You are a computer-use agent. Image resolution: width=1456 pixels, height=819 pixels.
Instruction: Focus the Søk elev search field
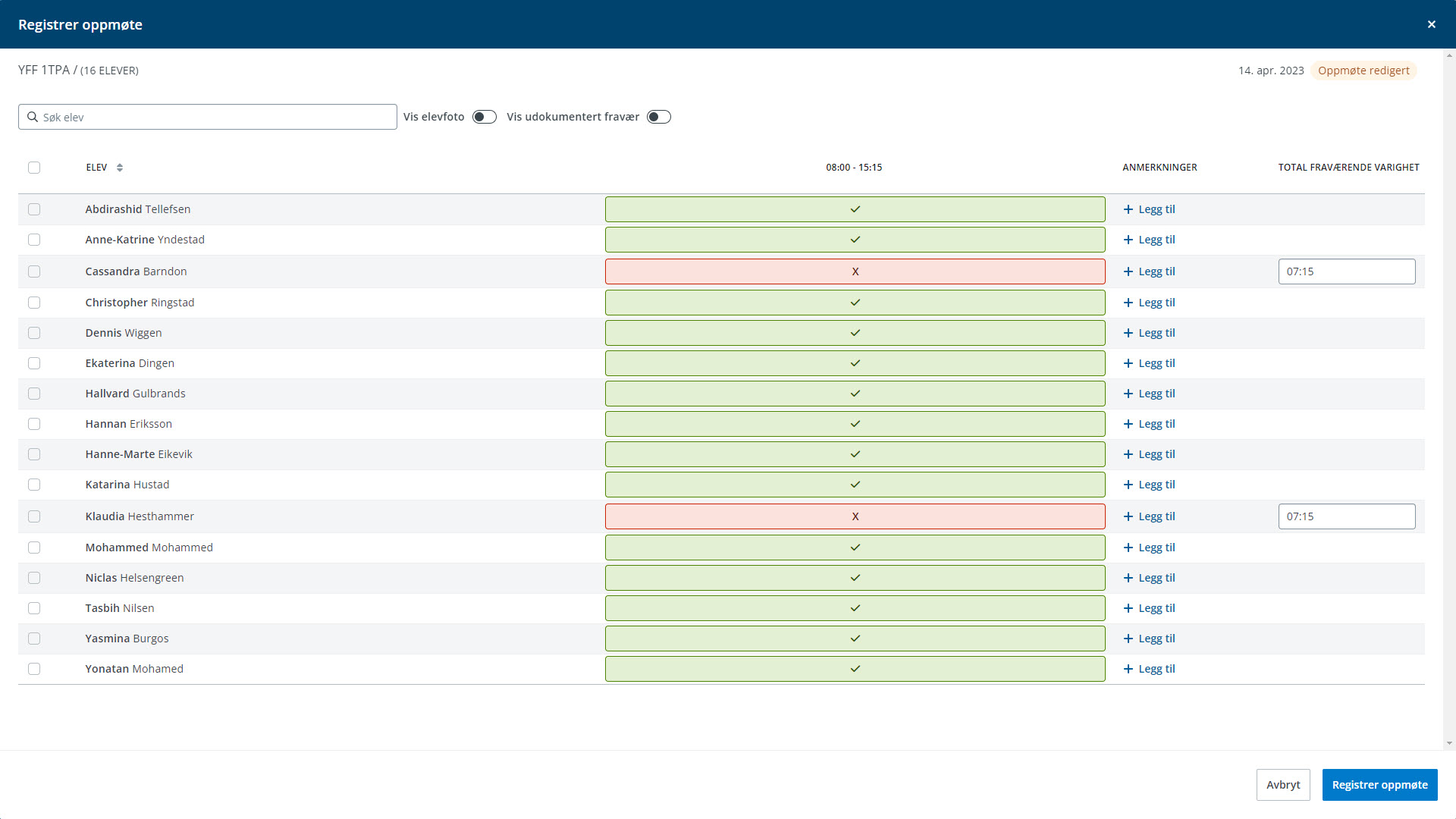point(216,117)
